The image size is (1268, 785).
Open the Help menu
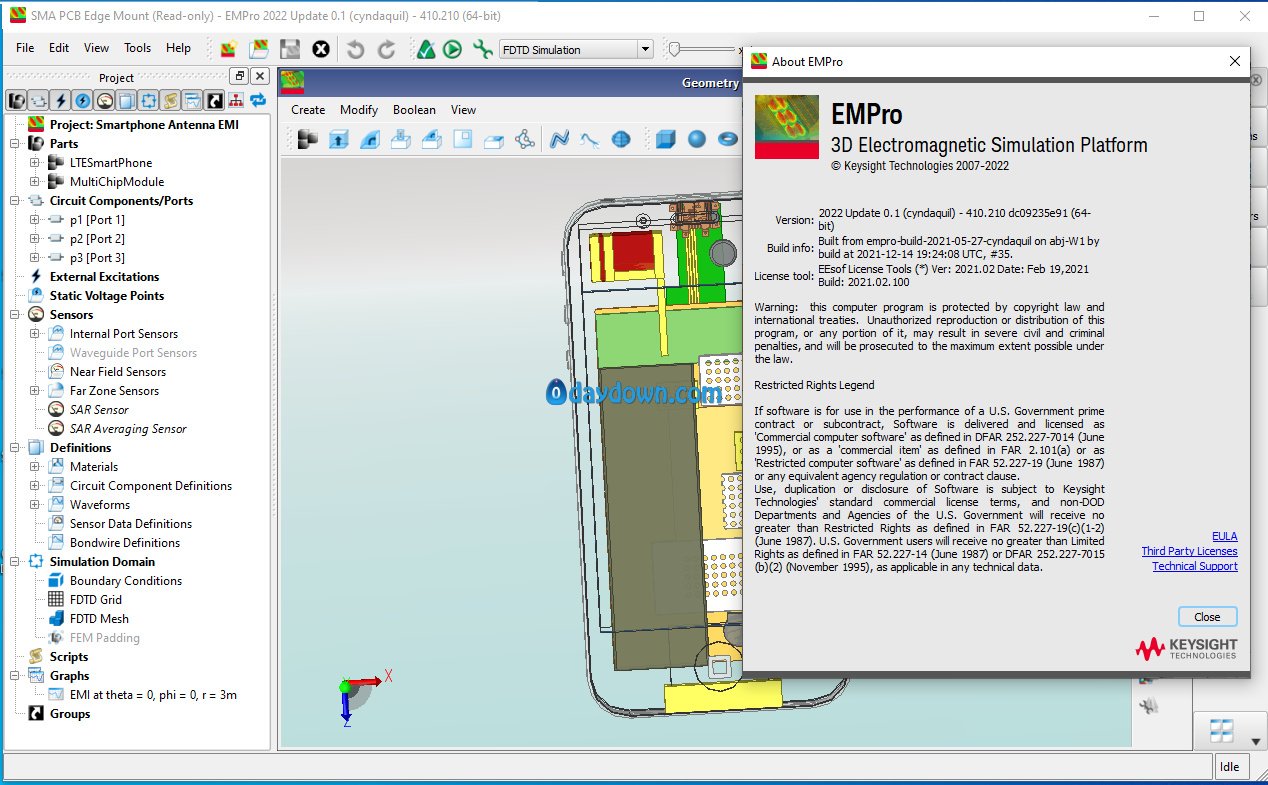[x=178, y=48]
